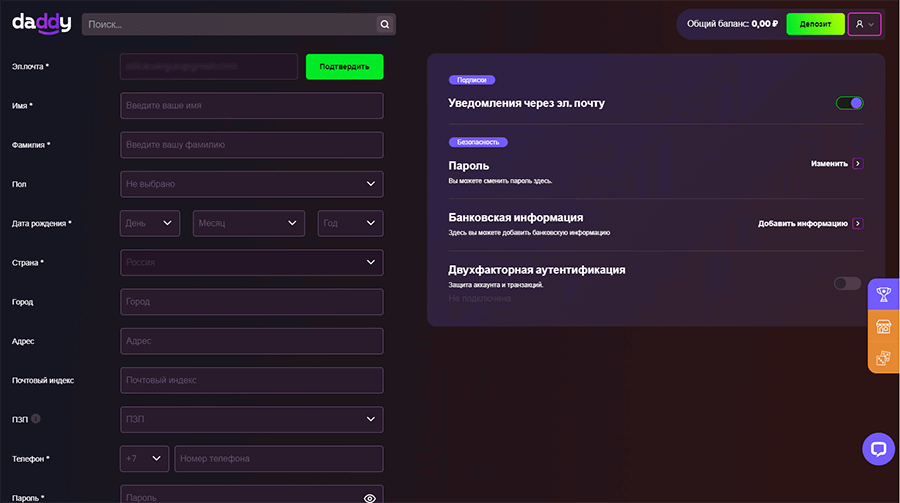The height and width of the screenshot is (503, 900).
Task: Open the user profile menu
Action: [x=864, y=24]
